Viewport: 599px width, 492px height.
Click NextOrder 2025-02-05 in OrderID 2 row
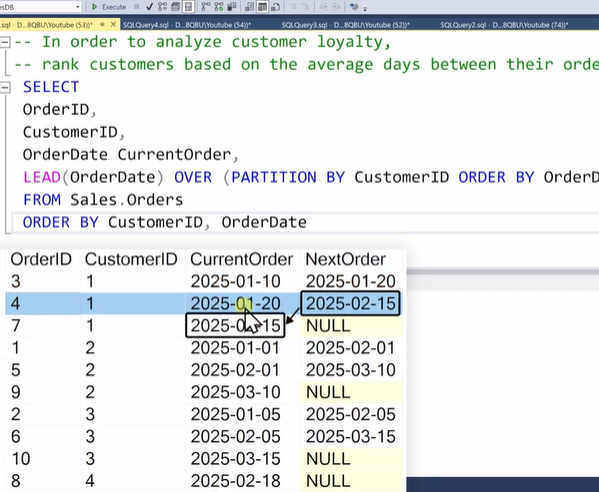(x=350, y=414)
